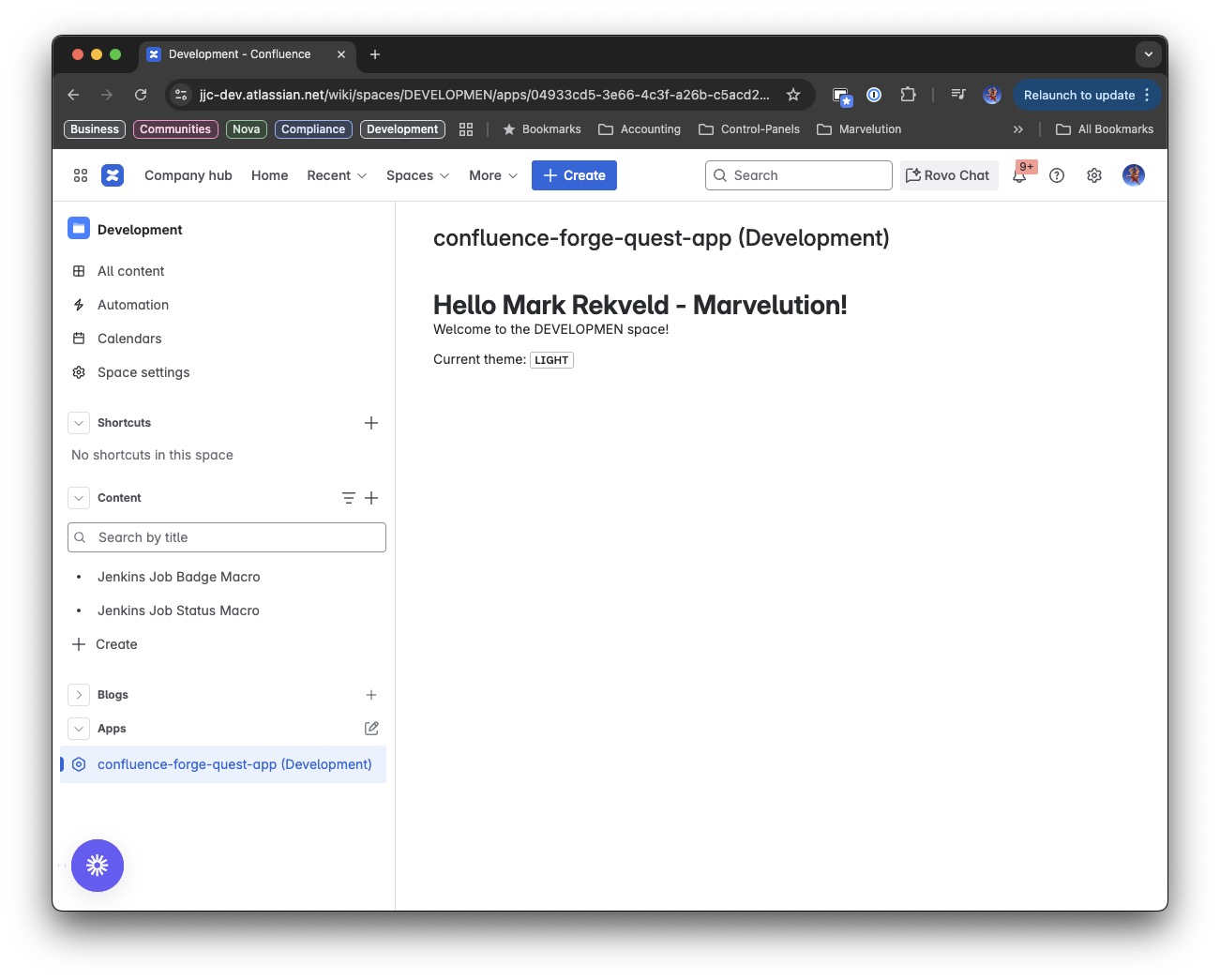Add a shortcut with plus icon

point(371,423)
